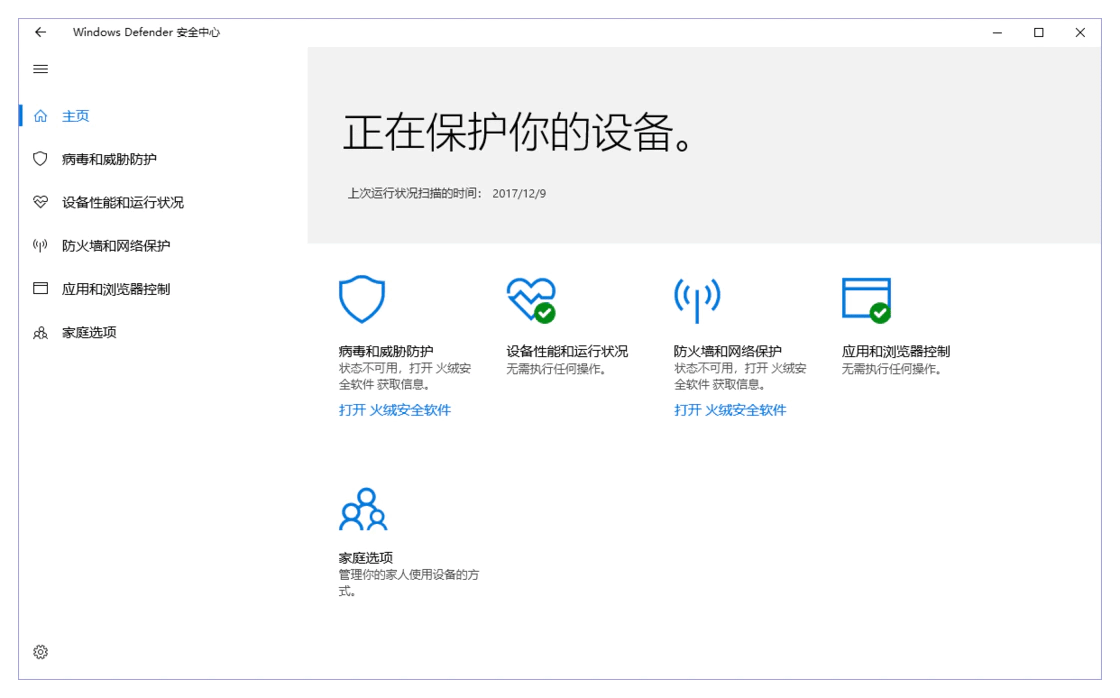
Task: Click the 防火墙和网络保护 card title
Action: [x=728, y=351]
